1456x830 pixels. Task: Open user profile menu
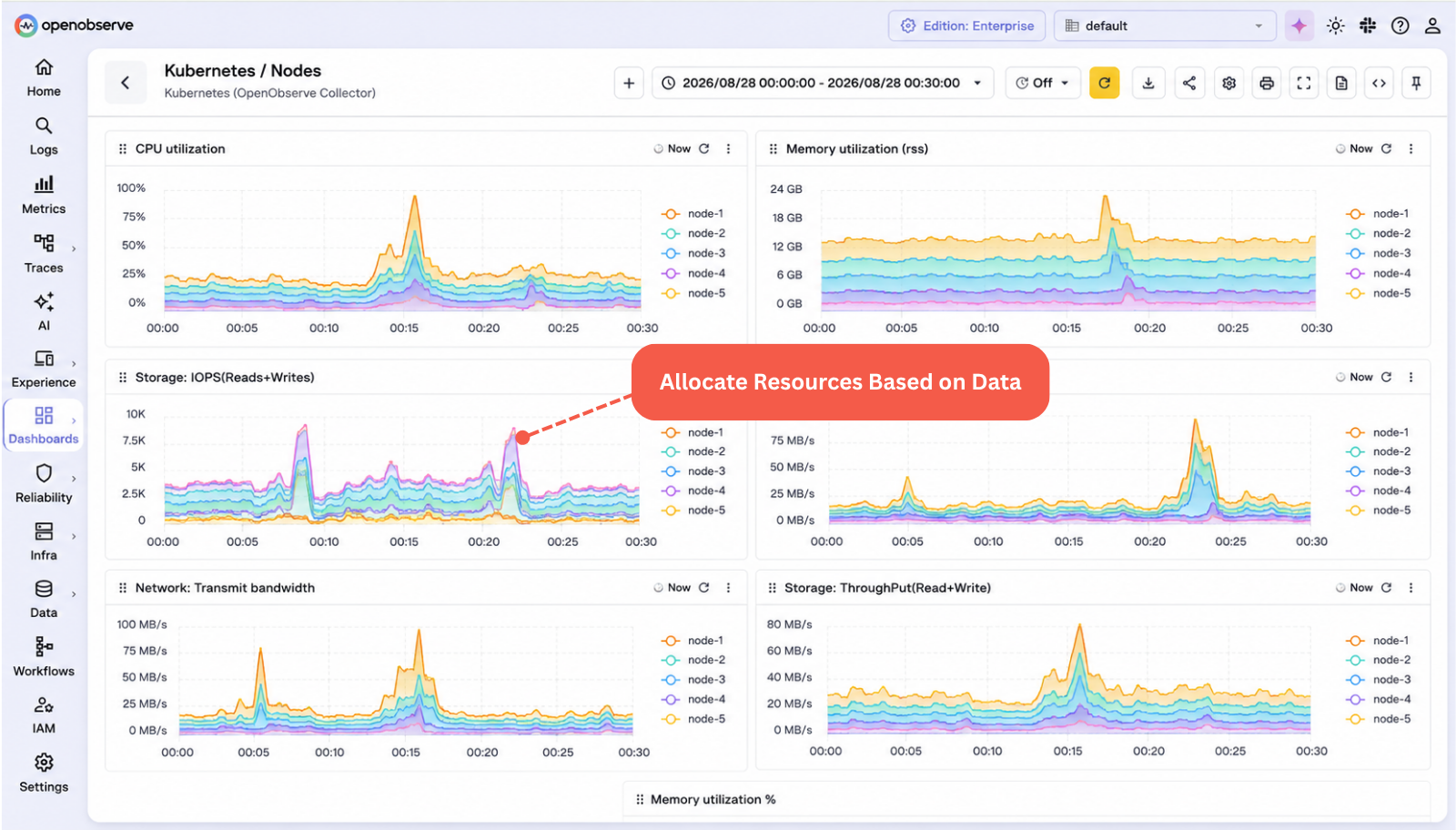tap(1432, 25)
